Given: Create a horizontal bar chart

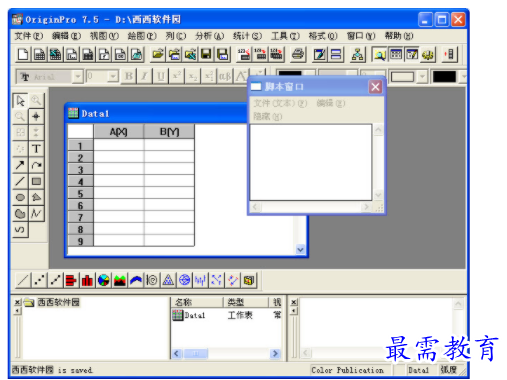Looking at the screenshot, I should click(x=71, y=280).
